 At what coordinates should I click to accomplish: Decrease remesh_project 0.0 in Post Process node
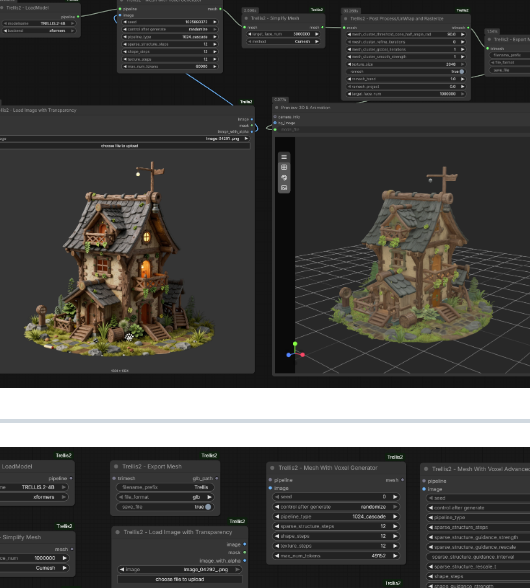tap(349, 87)
